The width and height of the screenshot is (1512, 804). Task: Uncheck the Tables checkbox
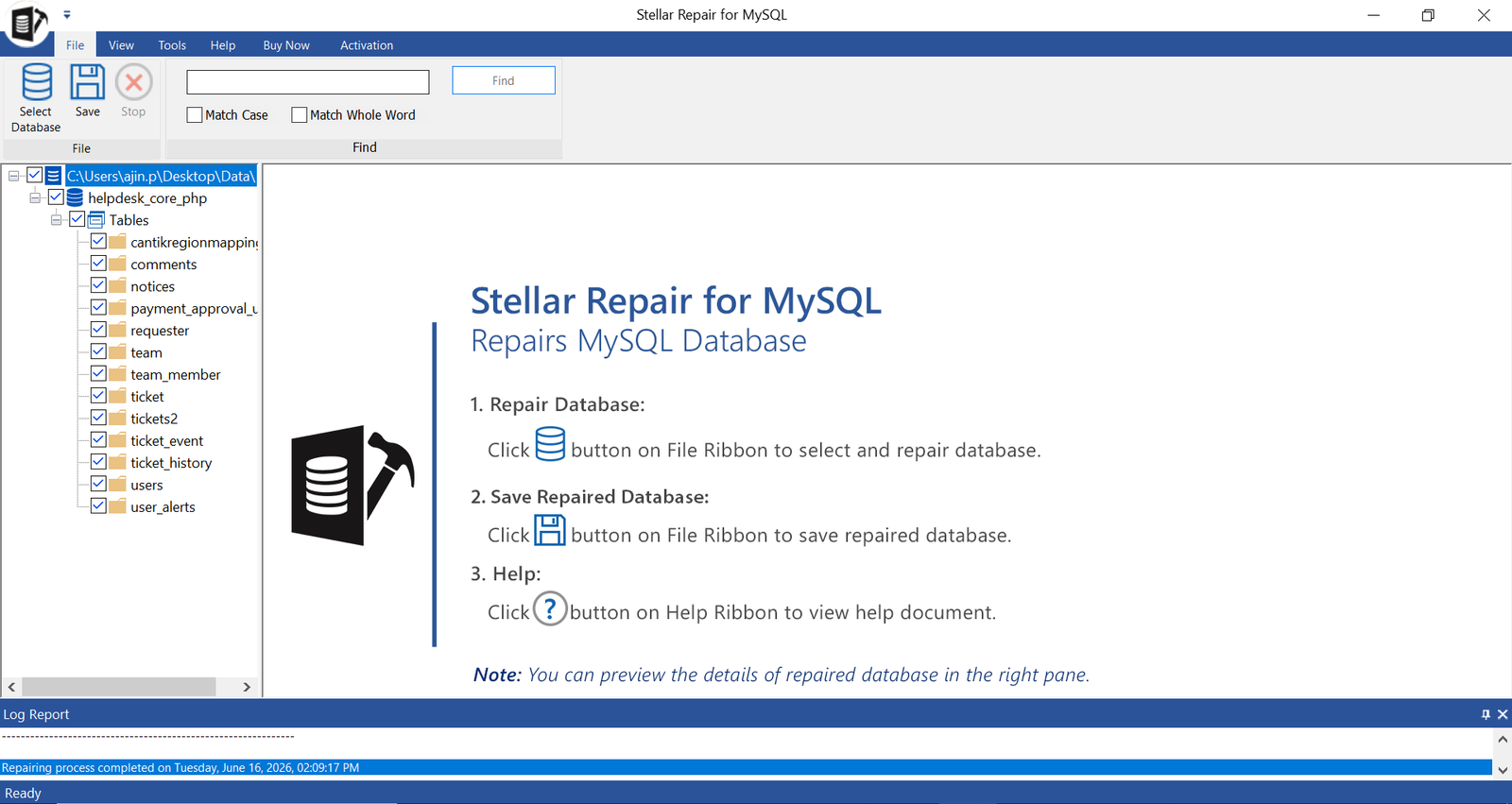pos(77,219)
